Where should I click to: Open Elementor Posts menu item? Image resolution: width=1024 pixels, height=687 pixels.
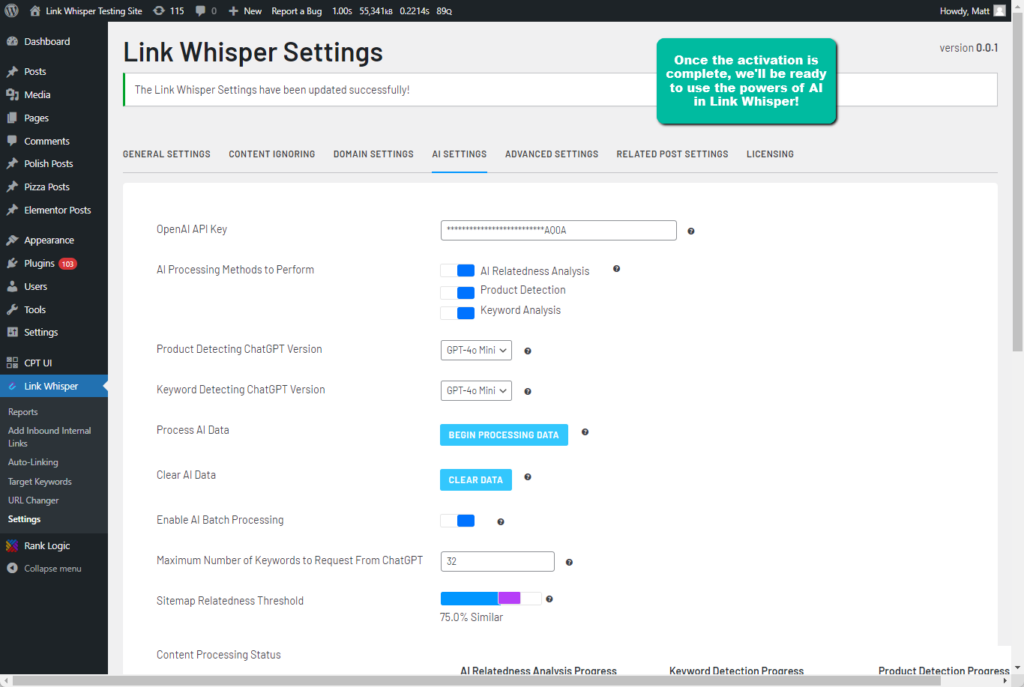[x=54, y=210]
